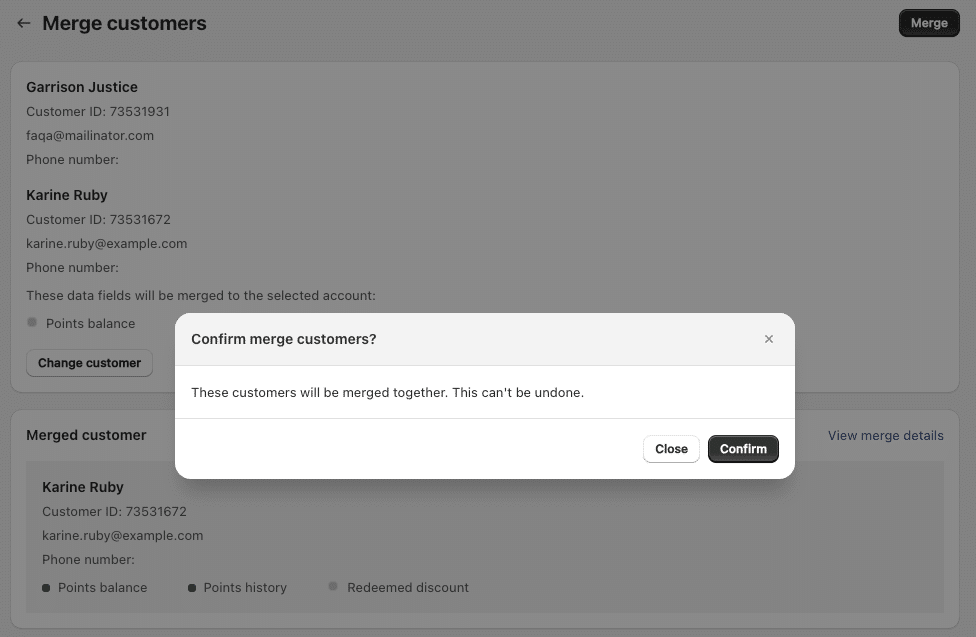The height and width of the screenshot is (637, 976).
Task: Click the Points balance dot under Garrison's section
Action: pyautogui.click(x=32, y=322)
